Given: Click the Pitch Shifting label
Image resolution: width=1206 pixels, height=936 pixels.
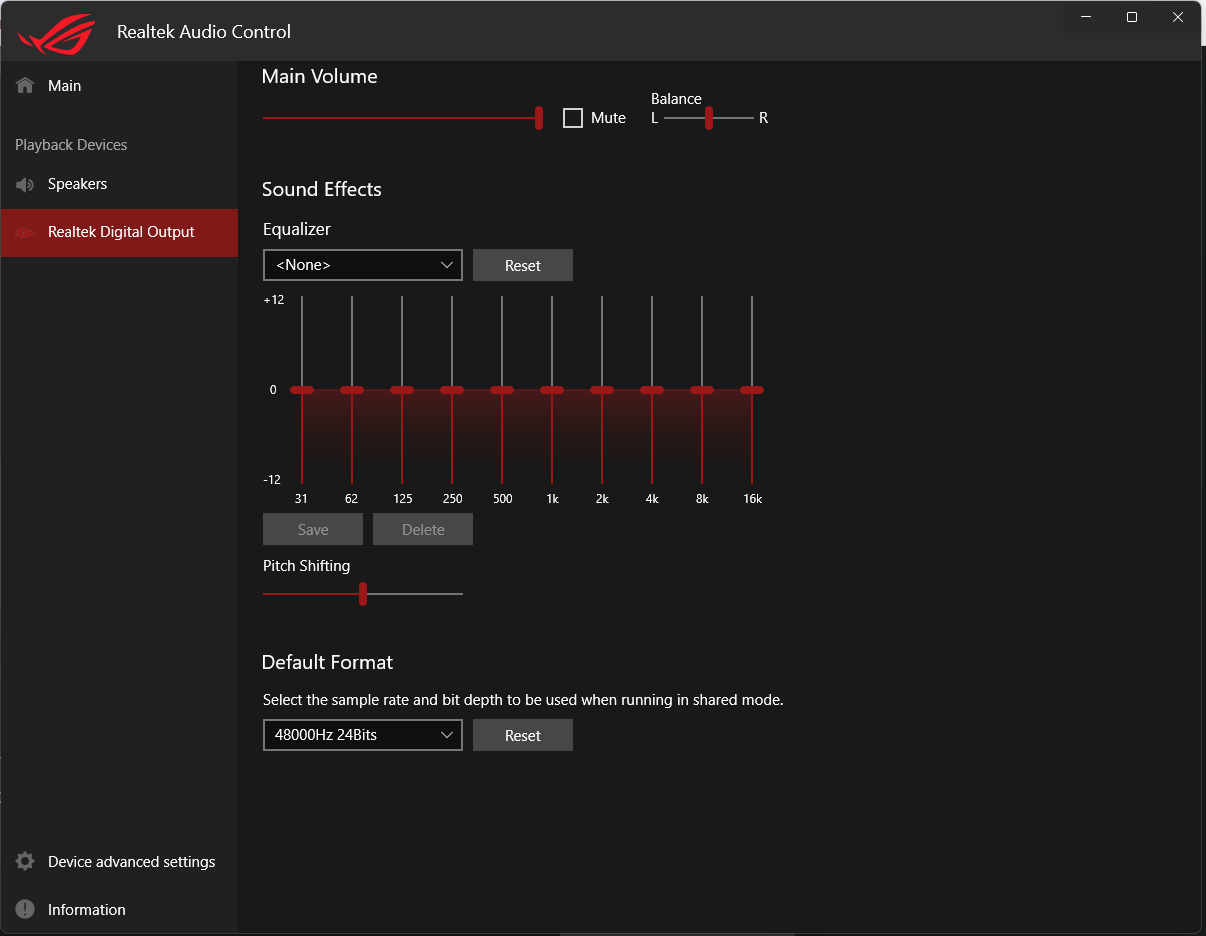Looking at the screenshot, I should click(306, 566).
